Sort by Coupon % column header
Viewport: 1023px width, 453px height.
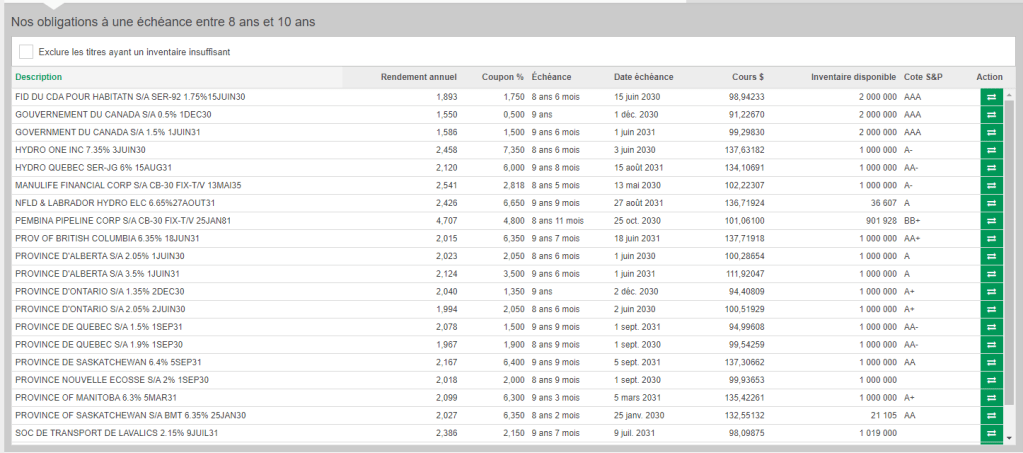(x=503, y=77)
